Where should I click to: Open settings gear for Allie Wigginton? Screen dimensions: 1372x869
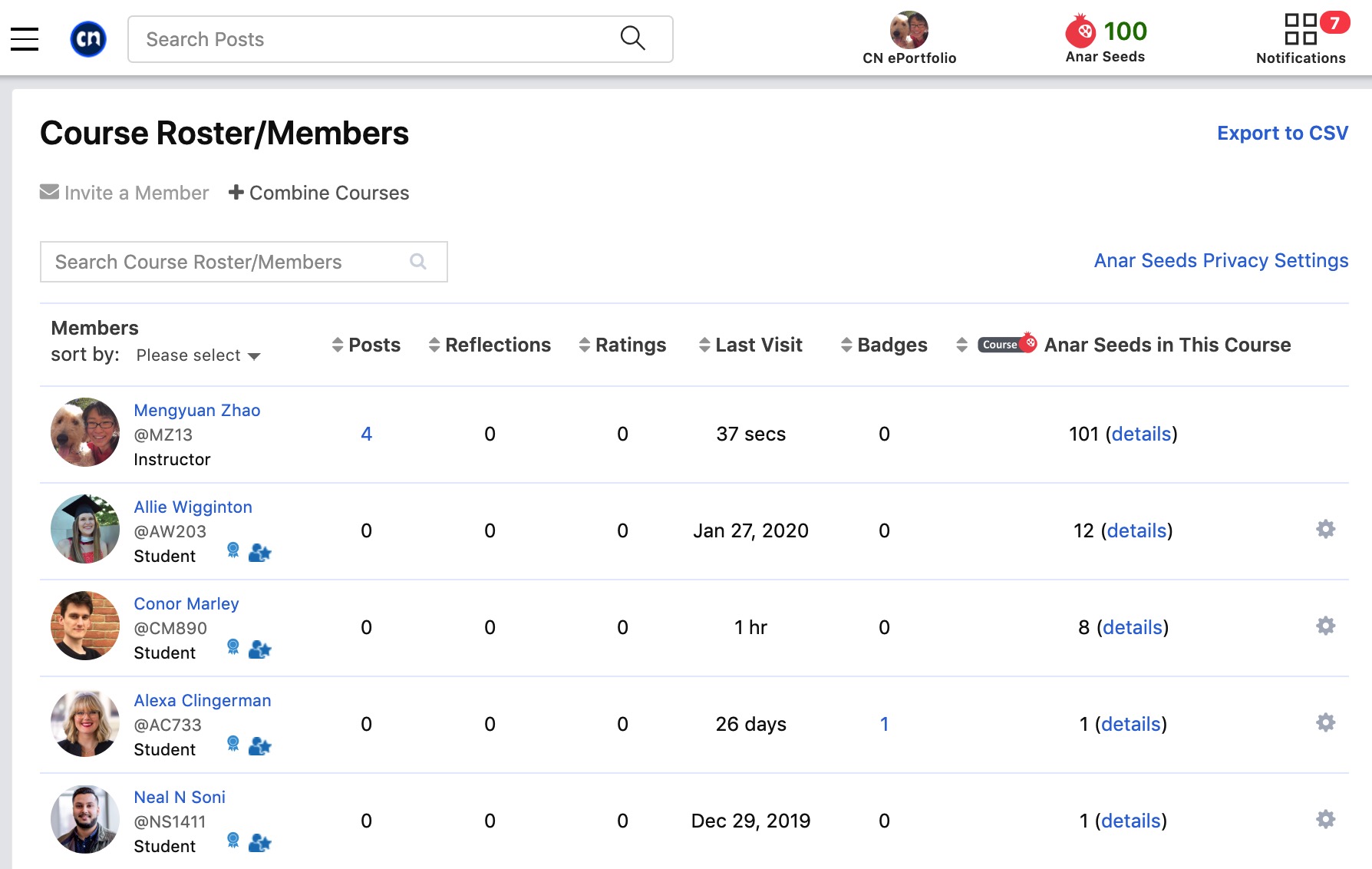1326,529
